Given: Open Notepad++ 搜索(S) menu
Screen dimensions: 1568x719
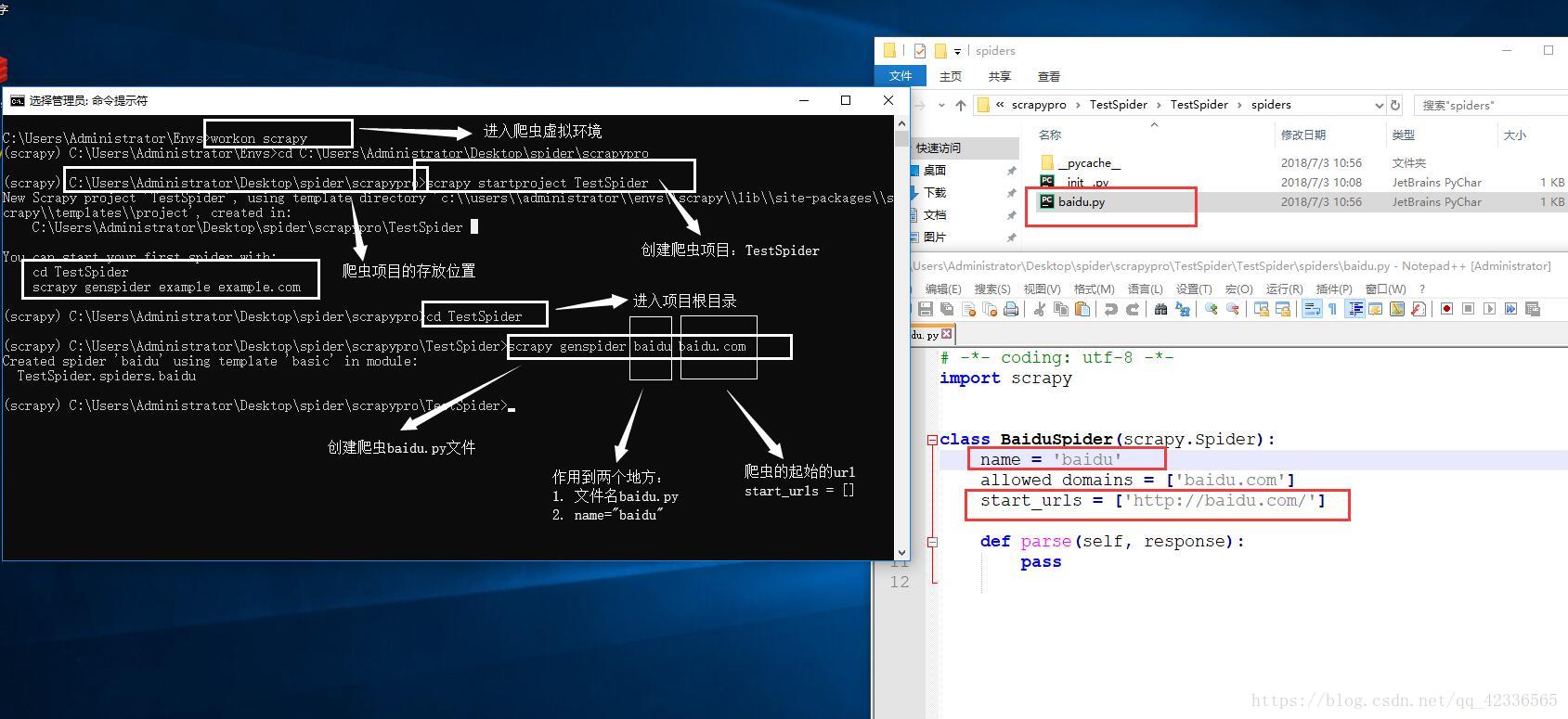Looking at the screenshot, I should pyautogui.click(x=992, y=289).
